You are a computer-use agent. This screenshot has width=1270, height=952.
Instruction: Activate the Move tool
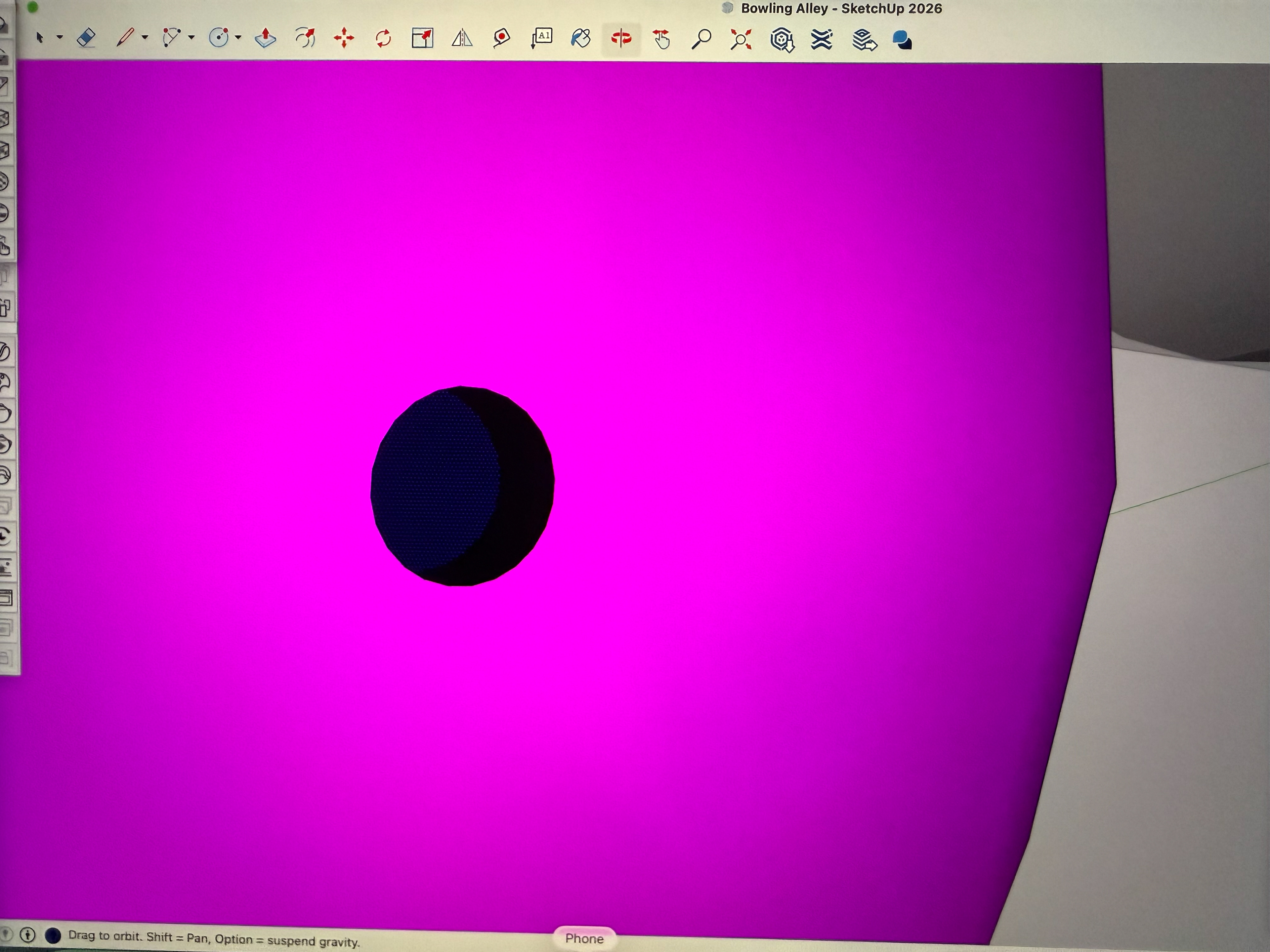[344, 38]
